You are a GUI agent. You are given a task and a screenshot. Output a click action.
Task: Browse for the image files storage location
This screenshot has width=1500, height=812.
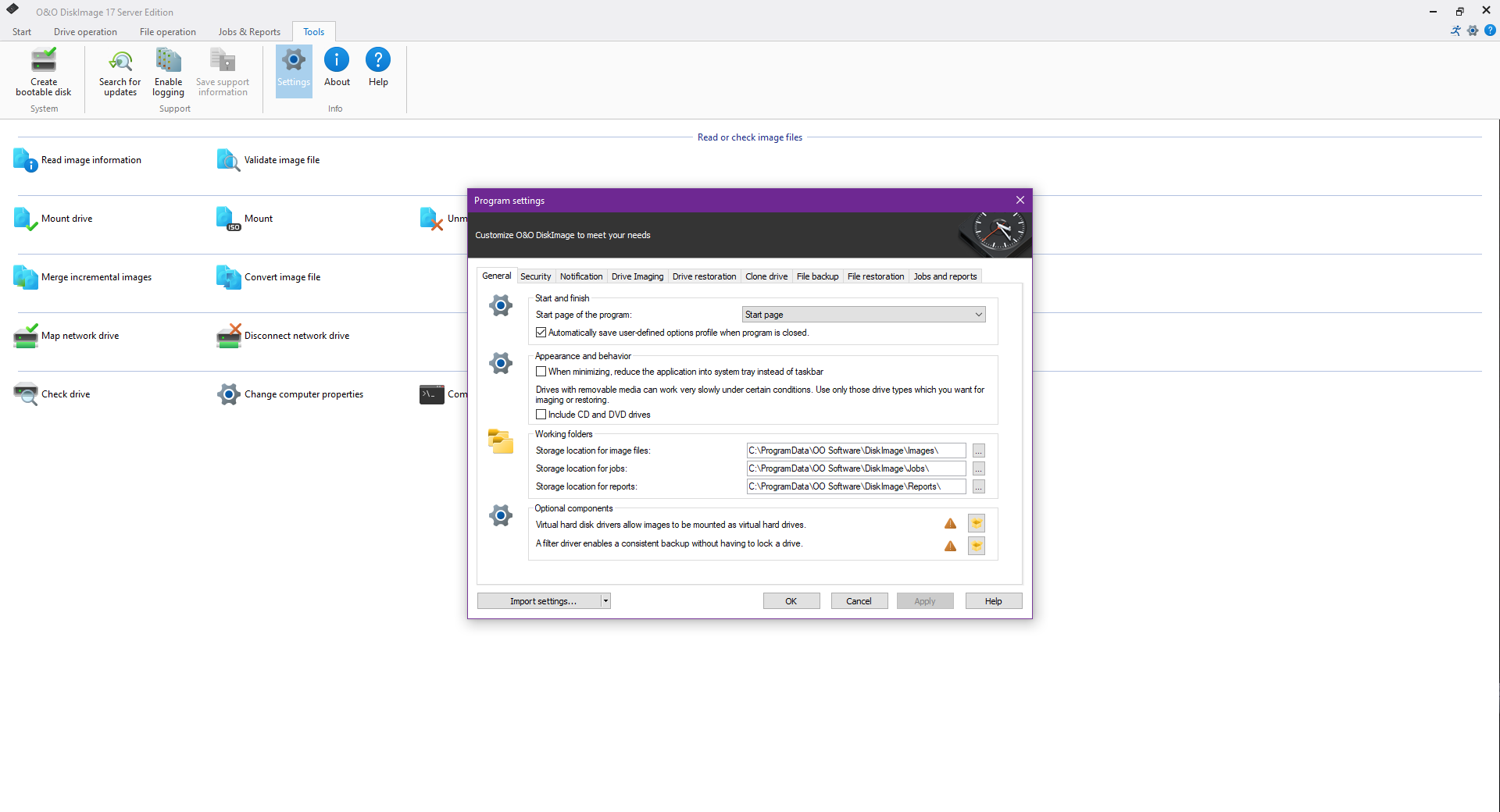click(x=978, y=451)
